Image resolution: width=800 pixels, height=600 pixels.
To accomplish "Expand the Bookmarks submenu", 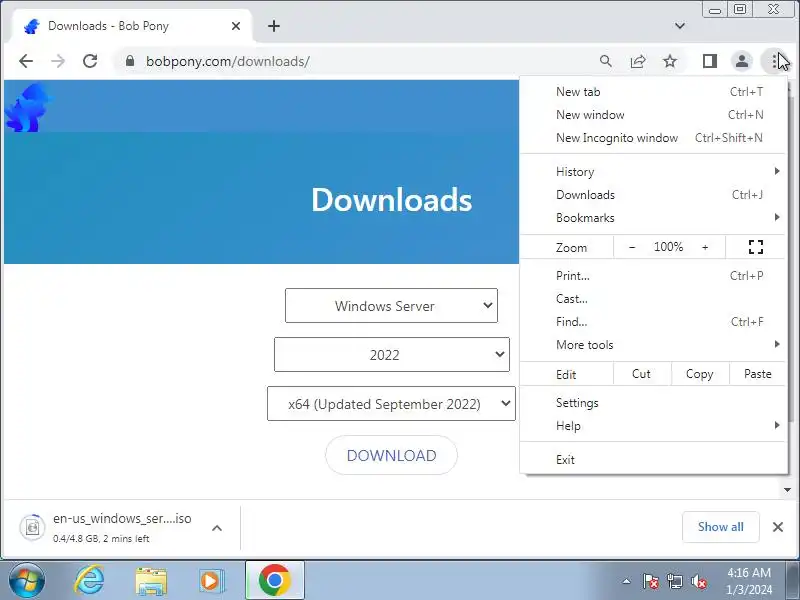I will 653,218.
